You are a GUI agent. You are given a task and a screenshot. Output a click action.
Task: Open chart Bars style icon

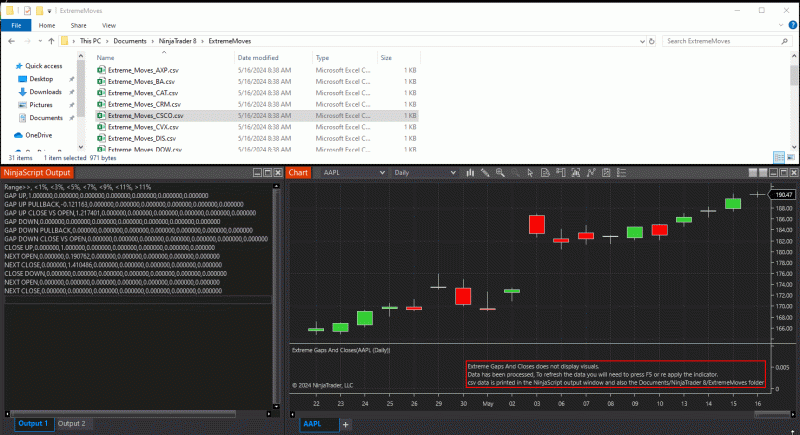[x=470, y=173]
